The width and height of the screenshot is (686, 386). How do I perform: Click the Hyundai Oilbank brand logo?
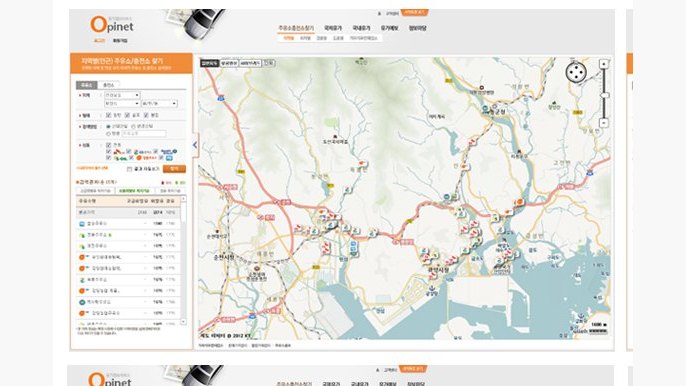[168, 151]
